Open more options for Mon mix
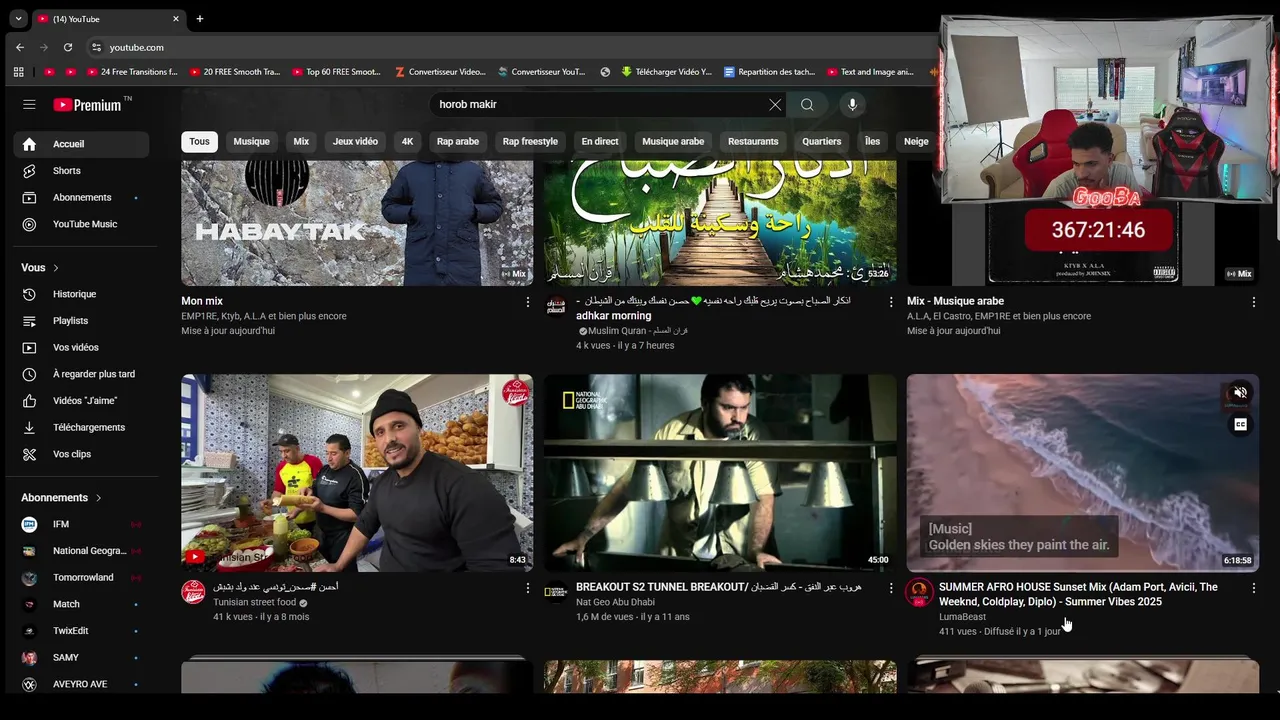Screen dimensions: 1280x720 528,302
